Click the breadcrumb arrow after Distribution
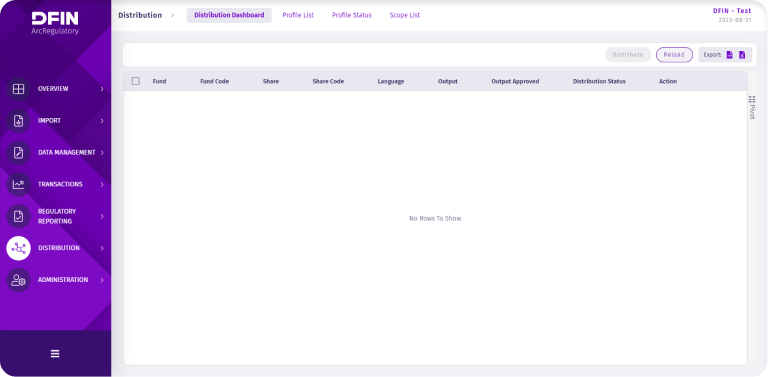Screen dimensions: 768x377 [x=172, y=15]
